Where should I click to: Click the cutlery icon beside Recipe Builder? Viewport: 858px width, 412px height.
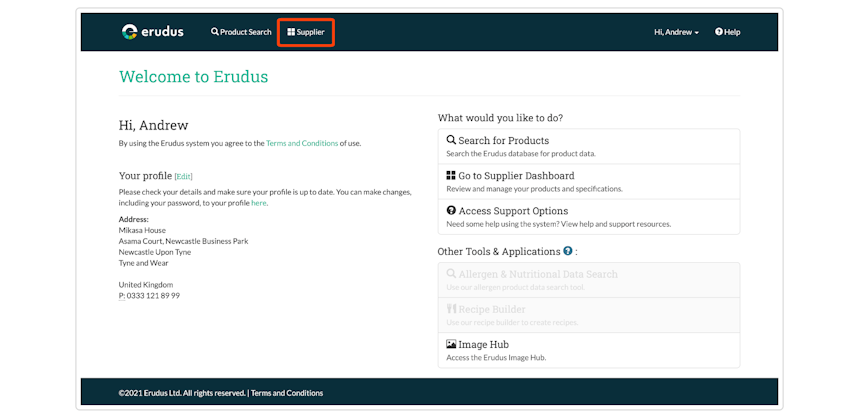[x=451, y=309]
